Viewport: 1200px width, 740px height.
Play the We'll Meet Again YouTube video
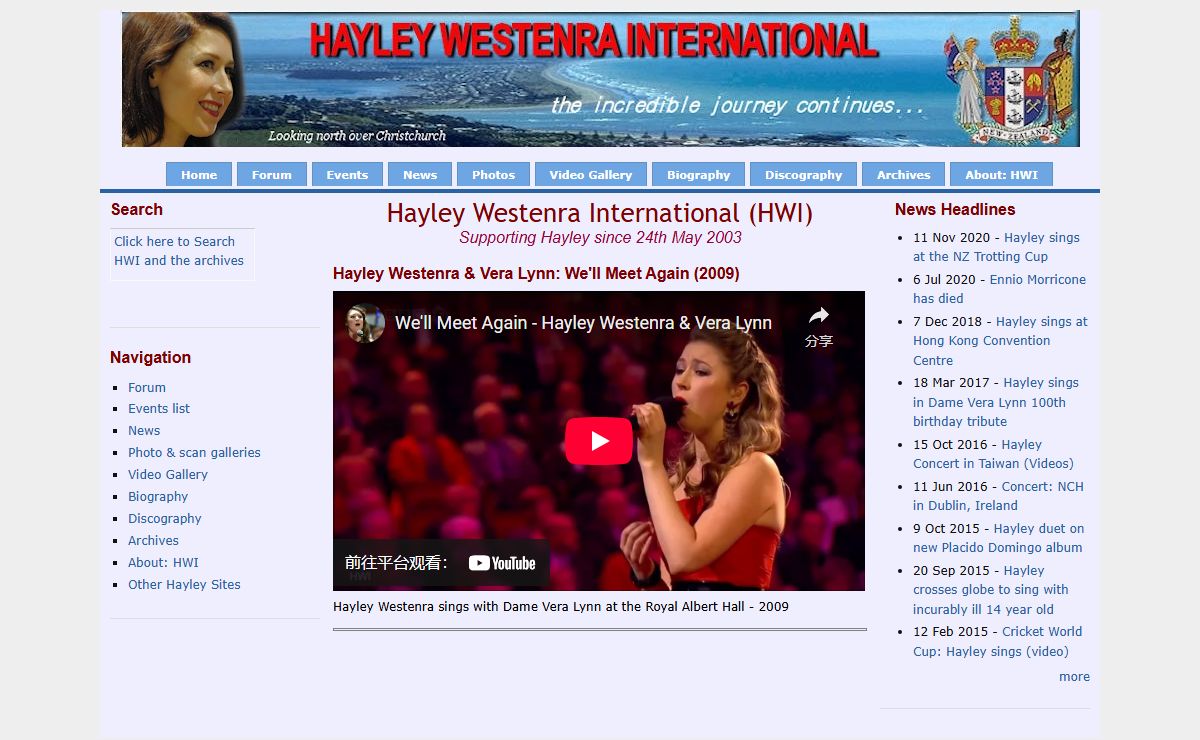[x=599, y=441]
